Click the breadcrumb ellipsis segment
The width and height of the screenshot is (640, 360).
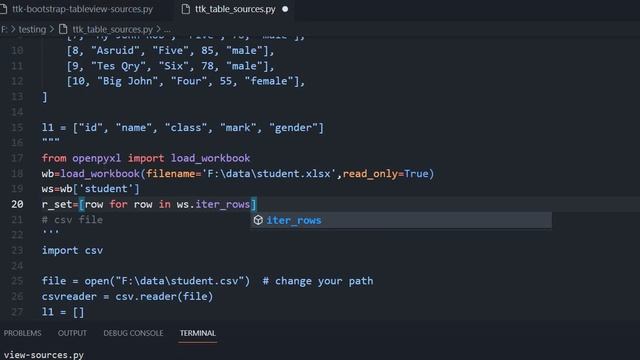pos(167,30)
